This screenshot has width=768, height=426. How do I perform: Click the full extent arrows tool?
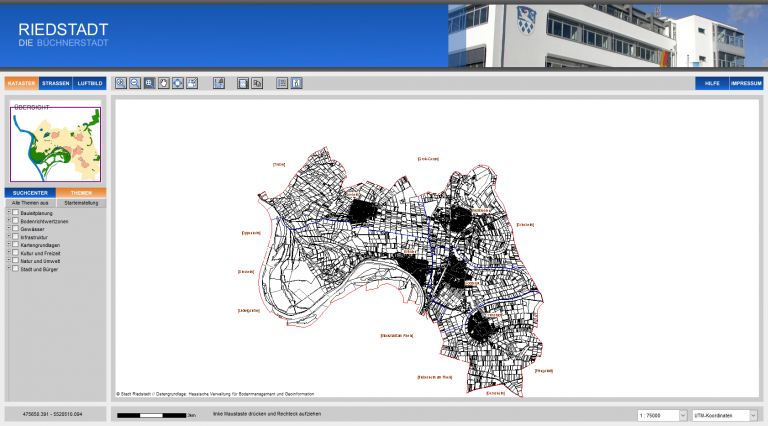178,83
